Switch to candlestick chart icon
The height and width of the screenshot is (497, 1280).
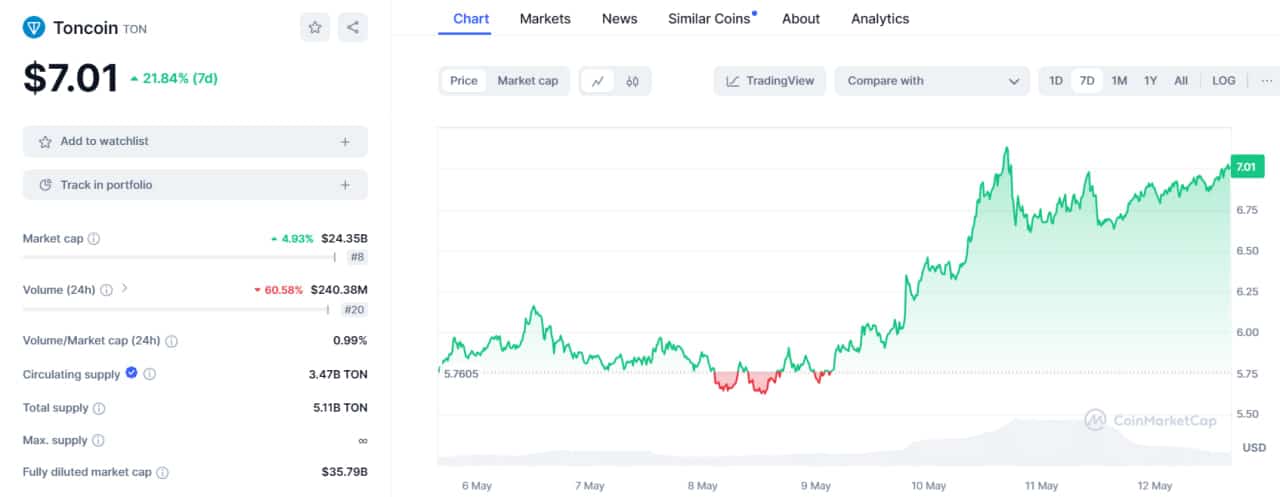tap(632, 81)
